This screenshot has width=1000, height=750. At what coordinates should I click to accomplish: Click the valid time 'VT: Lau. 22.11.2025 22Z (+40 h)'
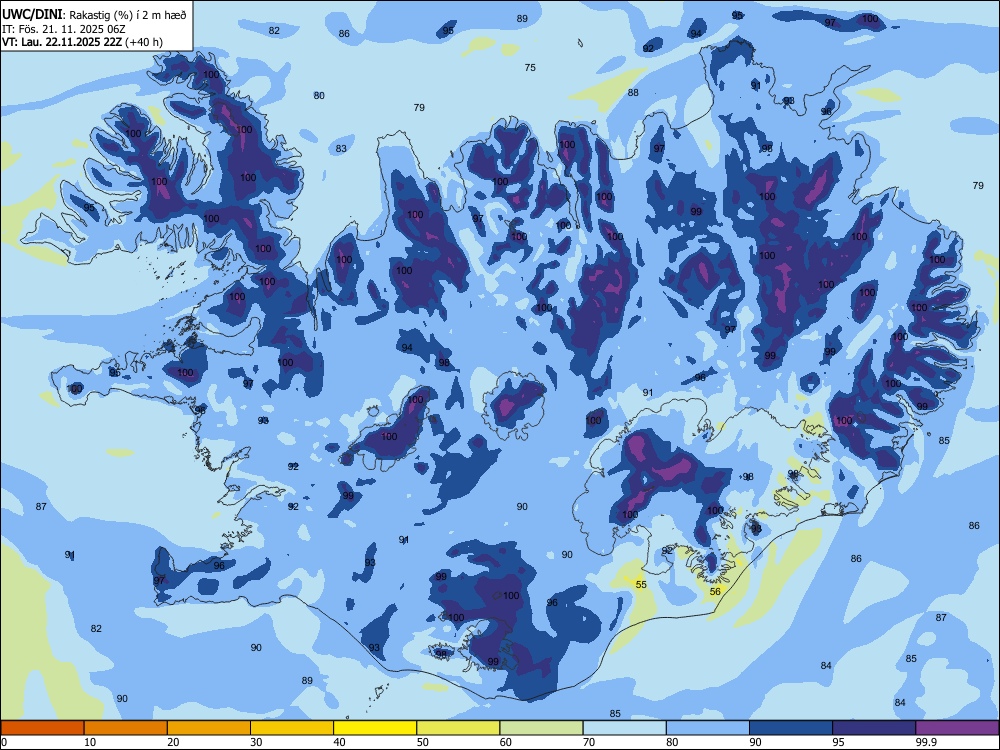(82, 42)
